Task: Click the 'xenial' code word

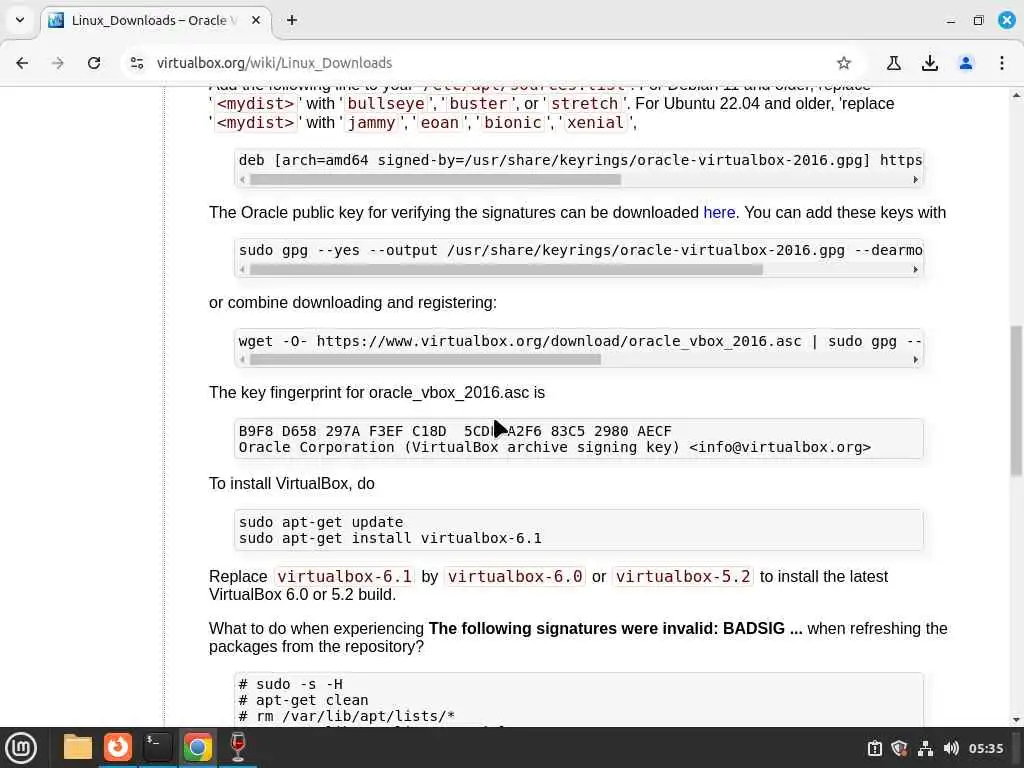Action: (595, 123)
